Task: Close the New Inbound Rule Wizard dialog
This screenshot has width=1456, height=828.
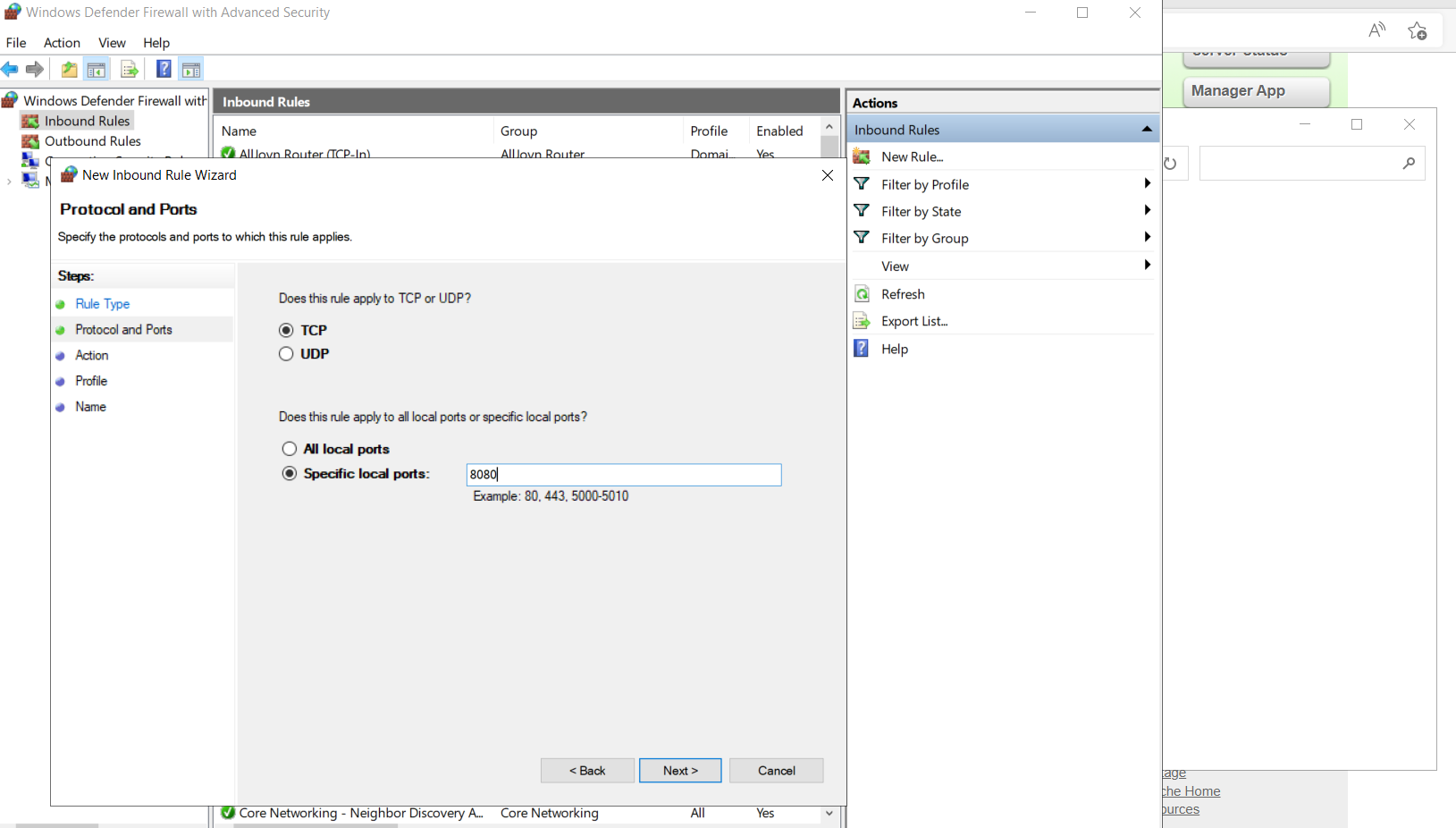Action: click(x=828, y=175)
